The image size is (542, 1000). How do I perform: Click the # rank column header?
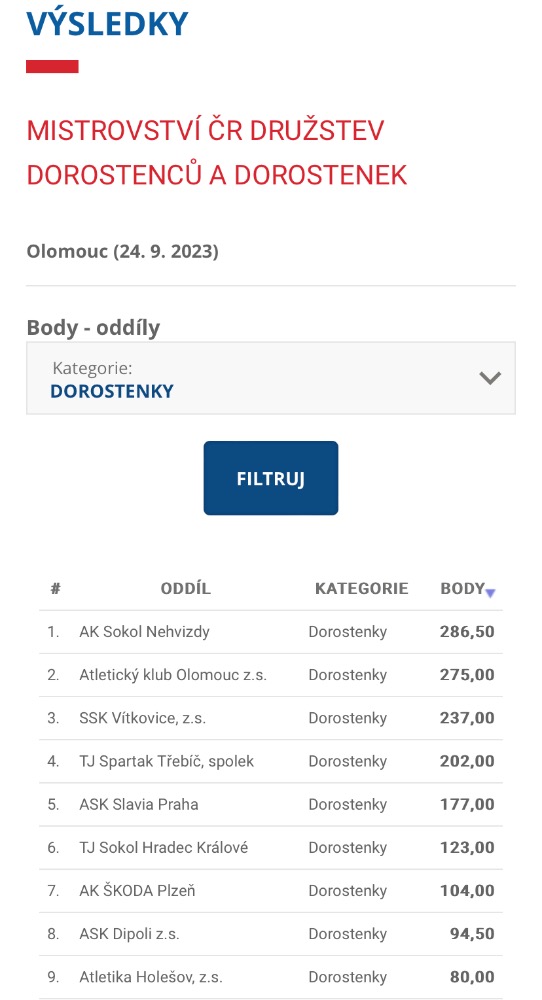pos(55,588)
